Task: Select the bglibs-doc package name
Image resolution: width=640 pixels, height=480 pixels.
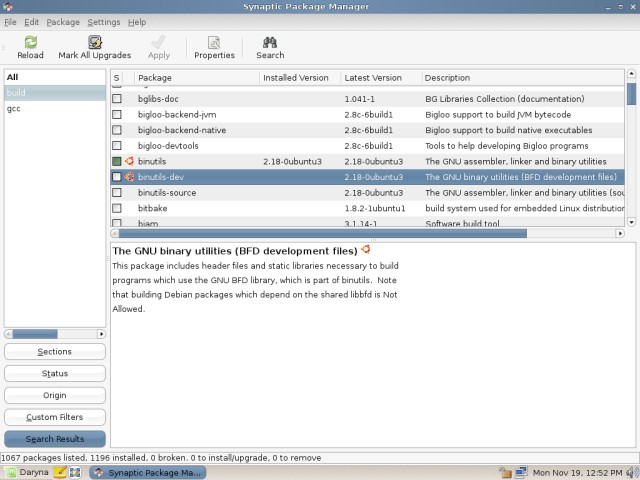Action: pyautogui.click(x=158, y=99)
